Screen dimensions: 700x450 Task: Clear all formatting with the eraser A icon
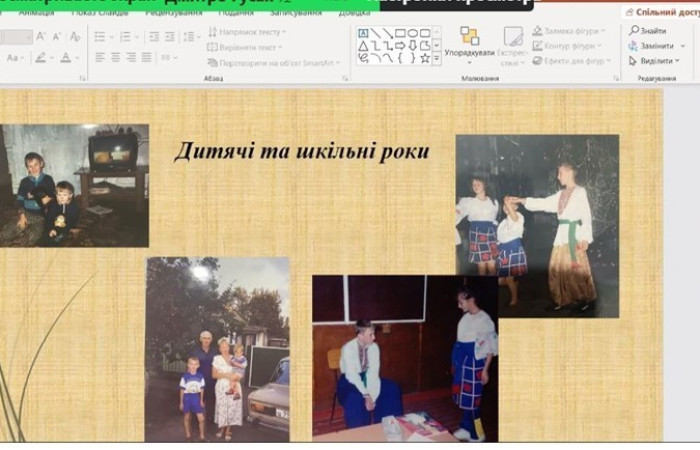75,36
